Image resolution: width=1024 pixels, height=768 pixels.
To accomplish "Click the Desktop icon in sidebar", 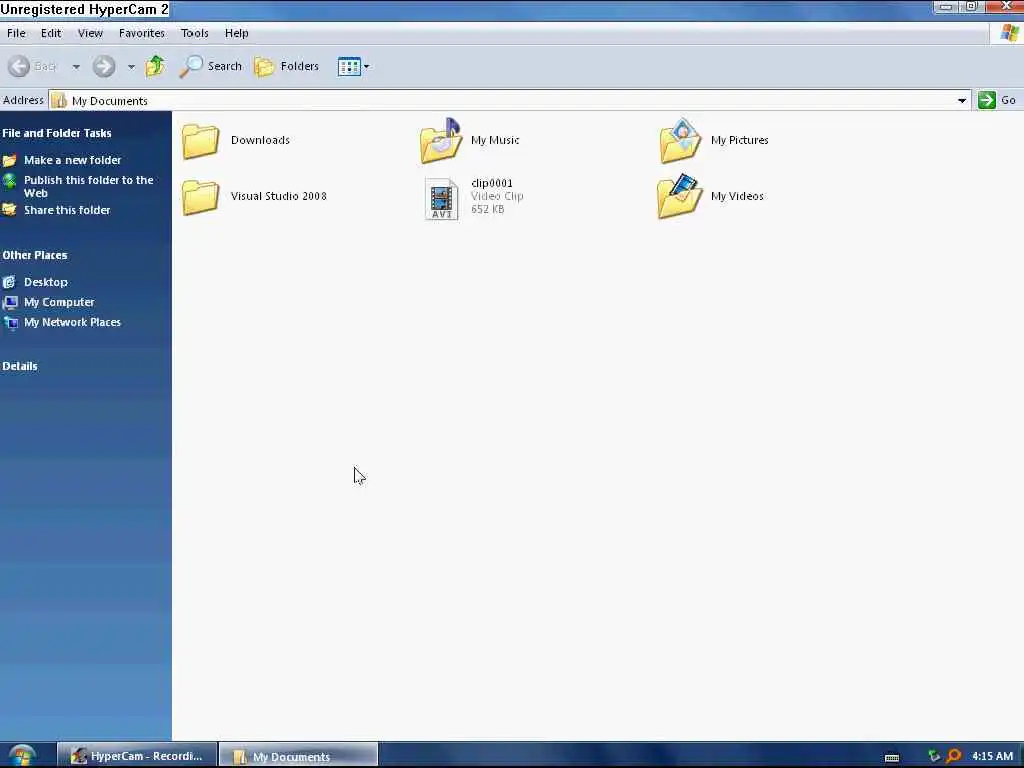I will [9, 282].
